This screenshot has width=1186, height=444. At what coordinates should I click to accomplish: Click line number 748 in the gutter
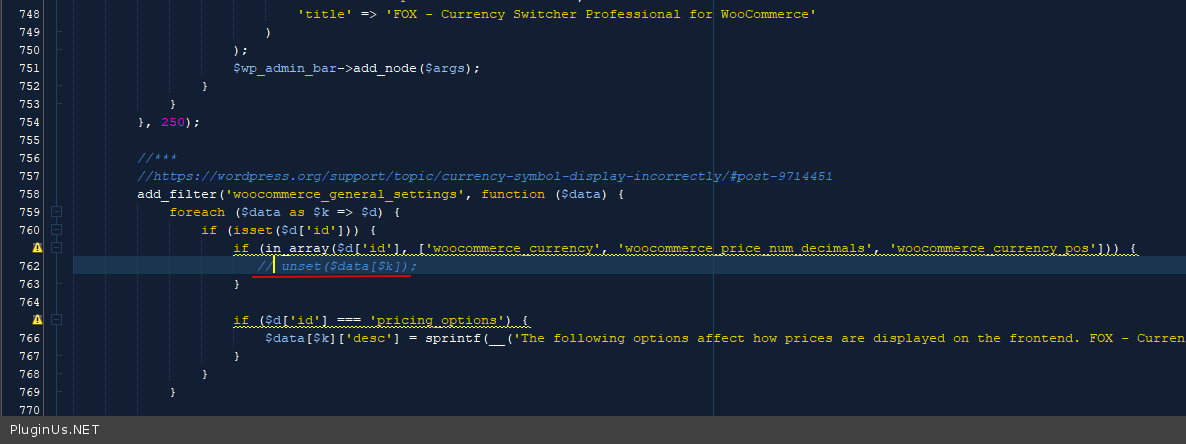[27, 14]
